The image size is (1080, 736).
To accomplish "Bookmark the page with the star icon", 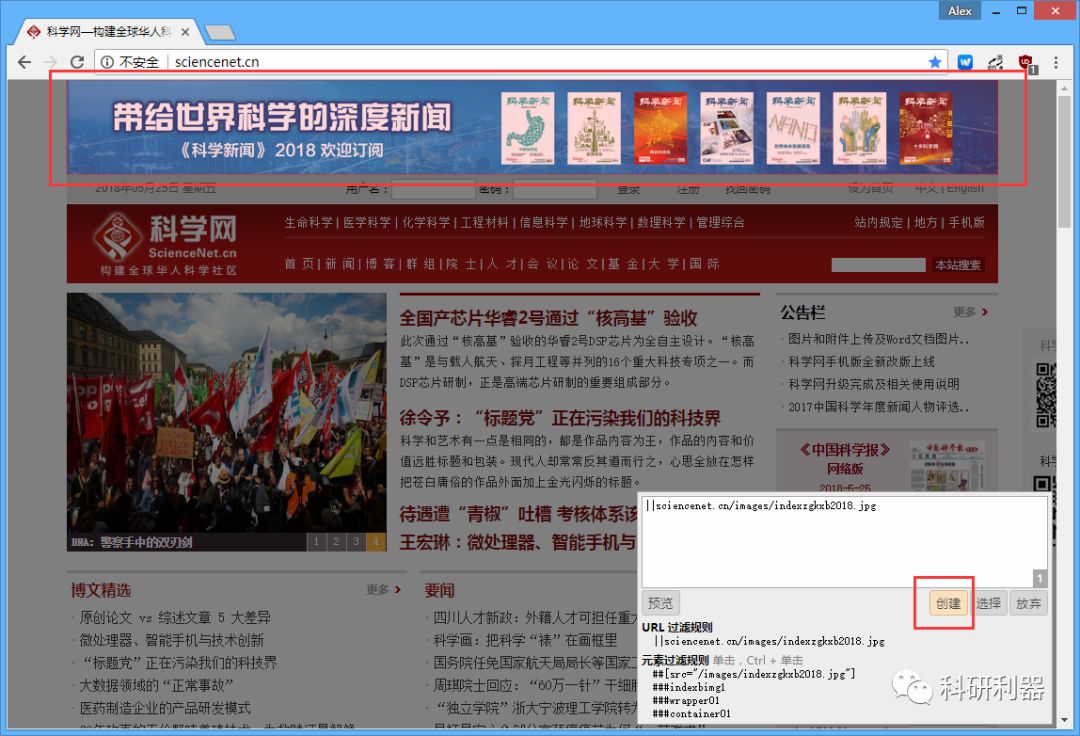I will point(935,62).
